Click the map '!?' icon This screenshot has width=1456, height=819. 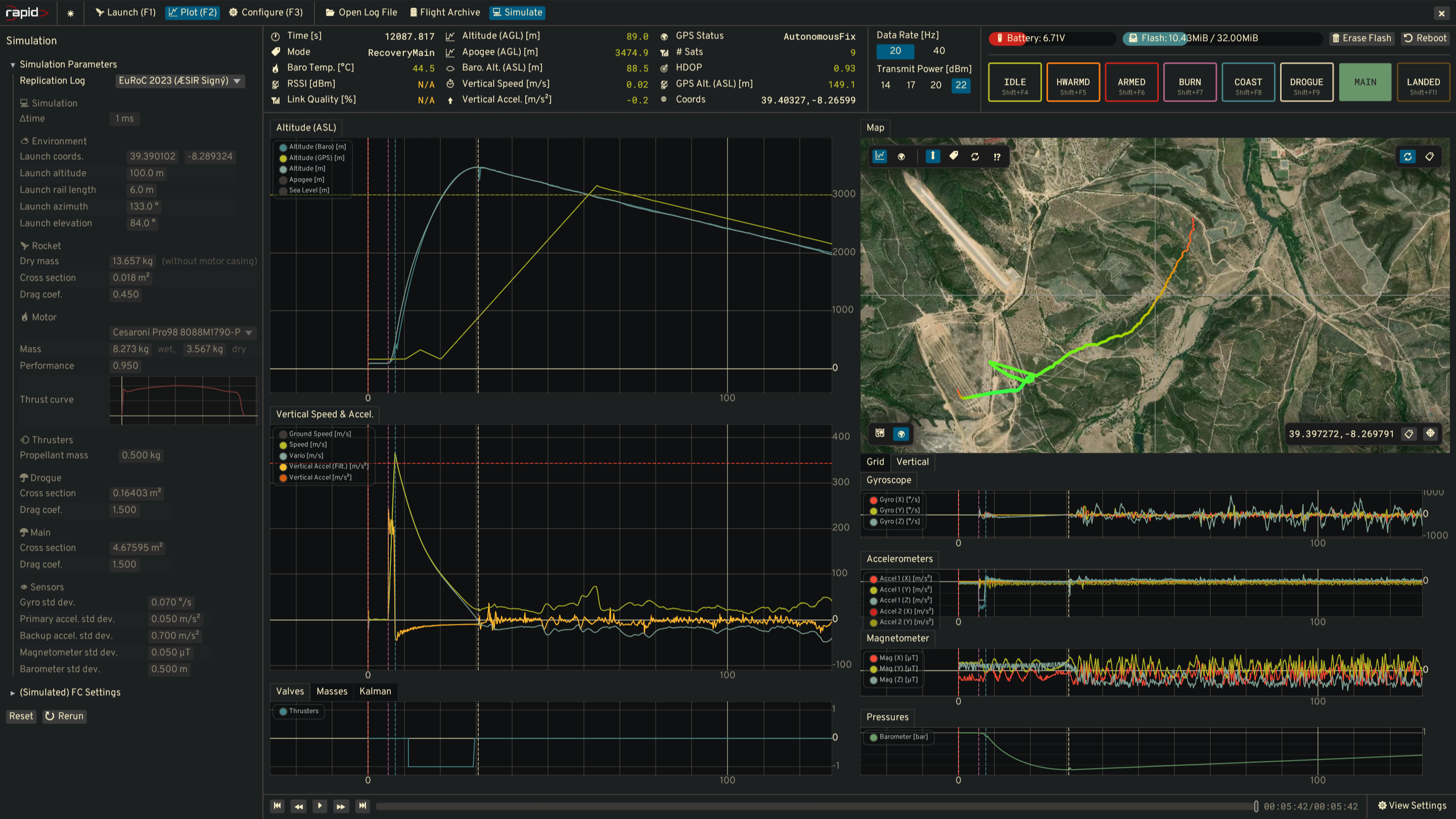(x=997, y=157)
